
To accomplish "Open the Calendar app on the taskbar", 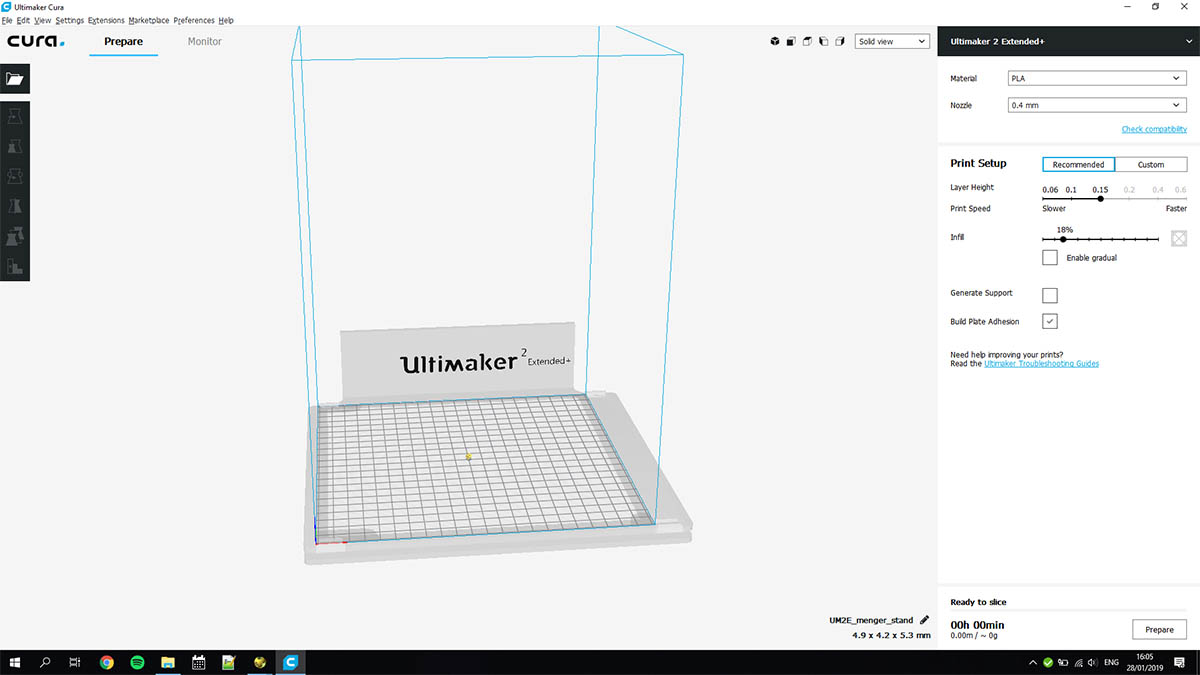I will click(198, 662).
